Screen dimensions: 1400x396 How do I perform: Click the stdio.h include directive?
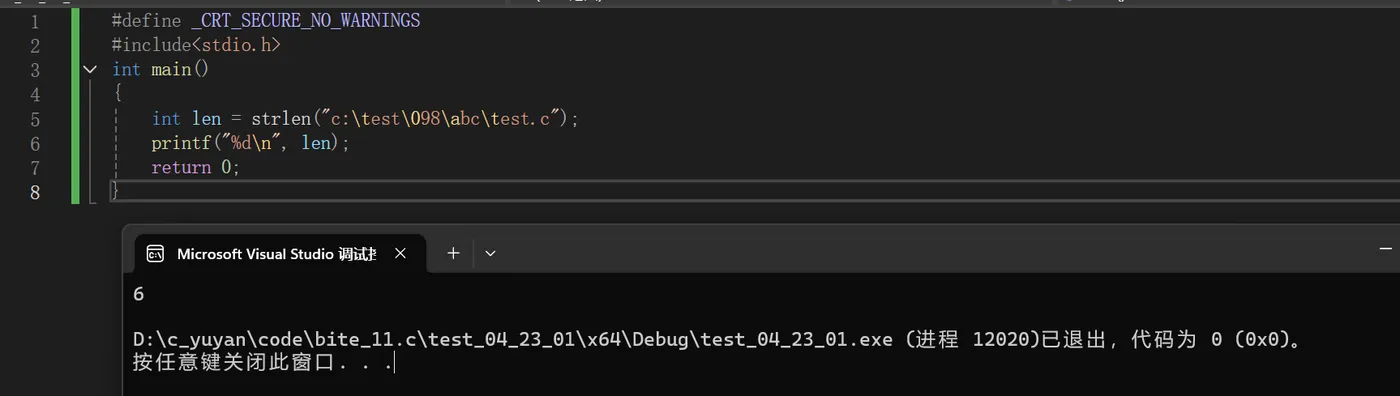(196, 45)
